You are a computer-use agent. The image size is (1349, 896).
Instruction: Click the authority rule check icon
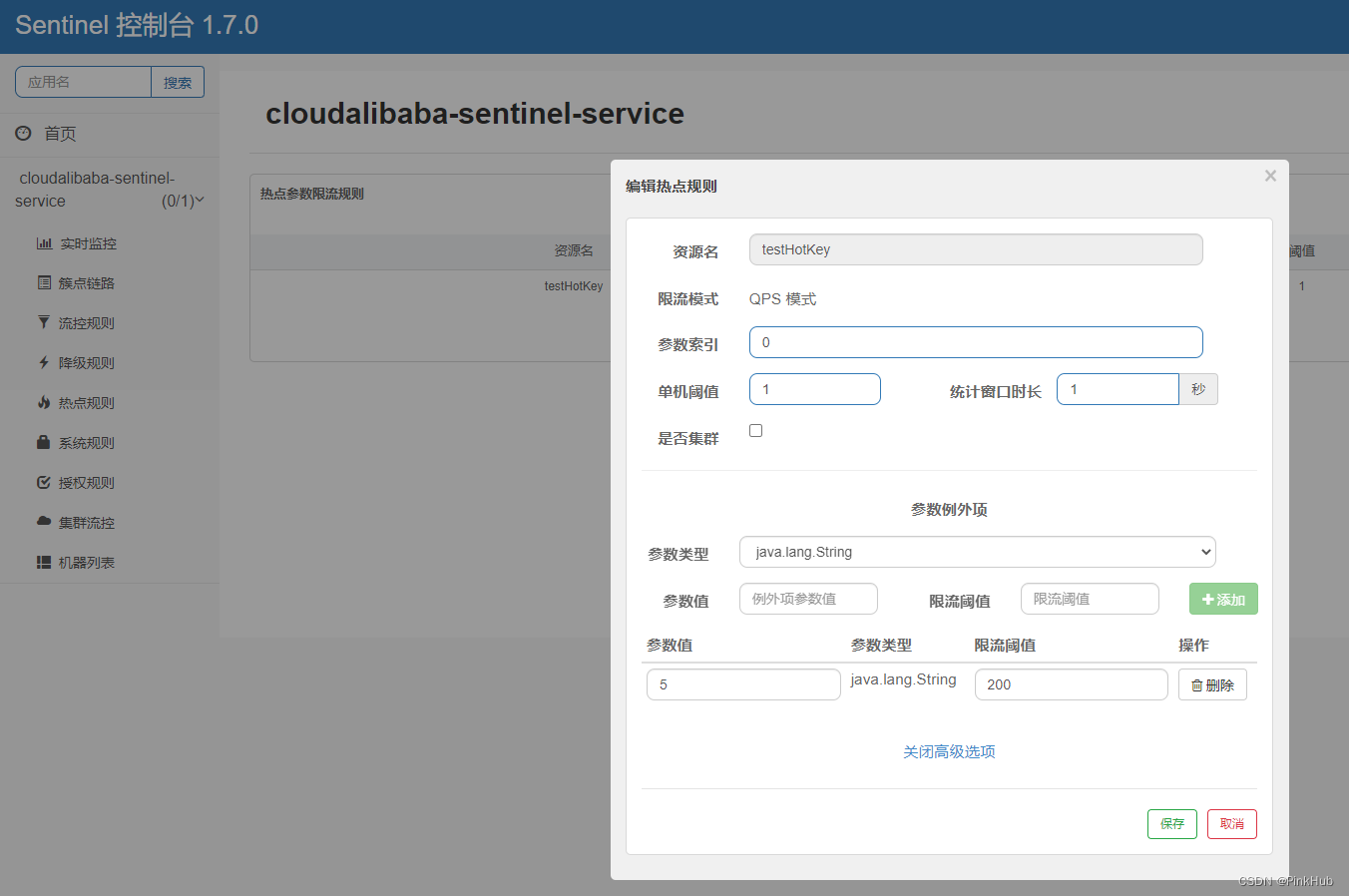pos(44,482)
